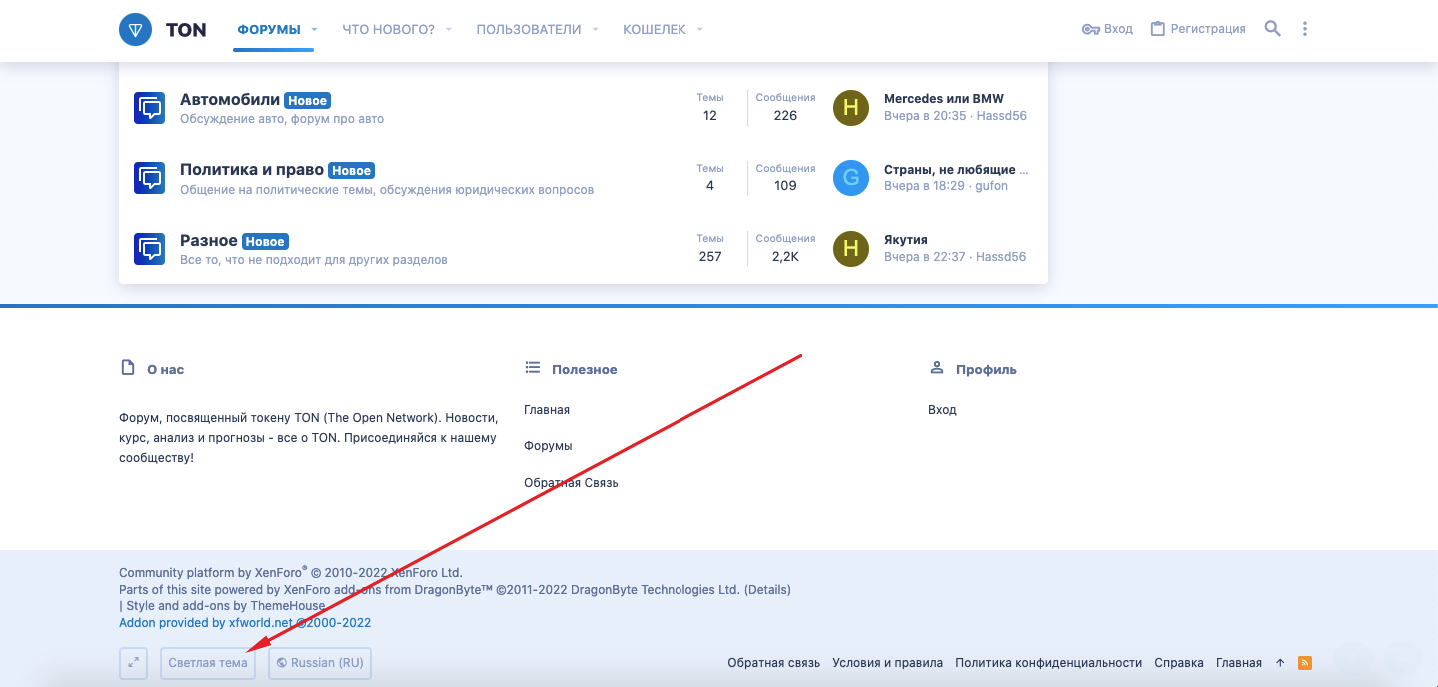Click the orange RSS feed icon

[x=1304, y=663]
